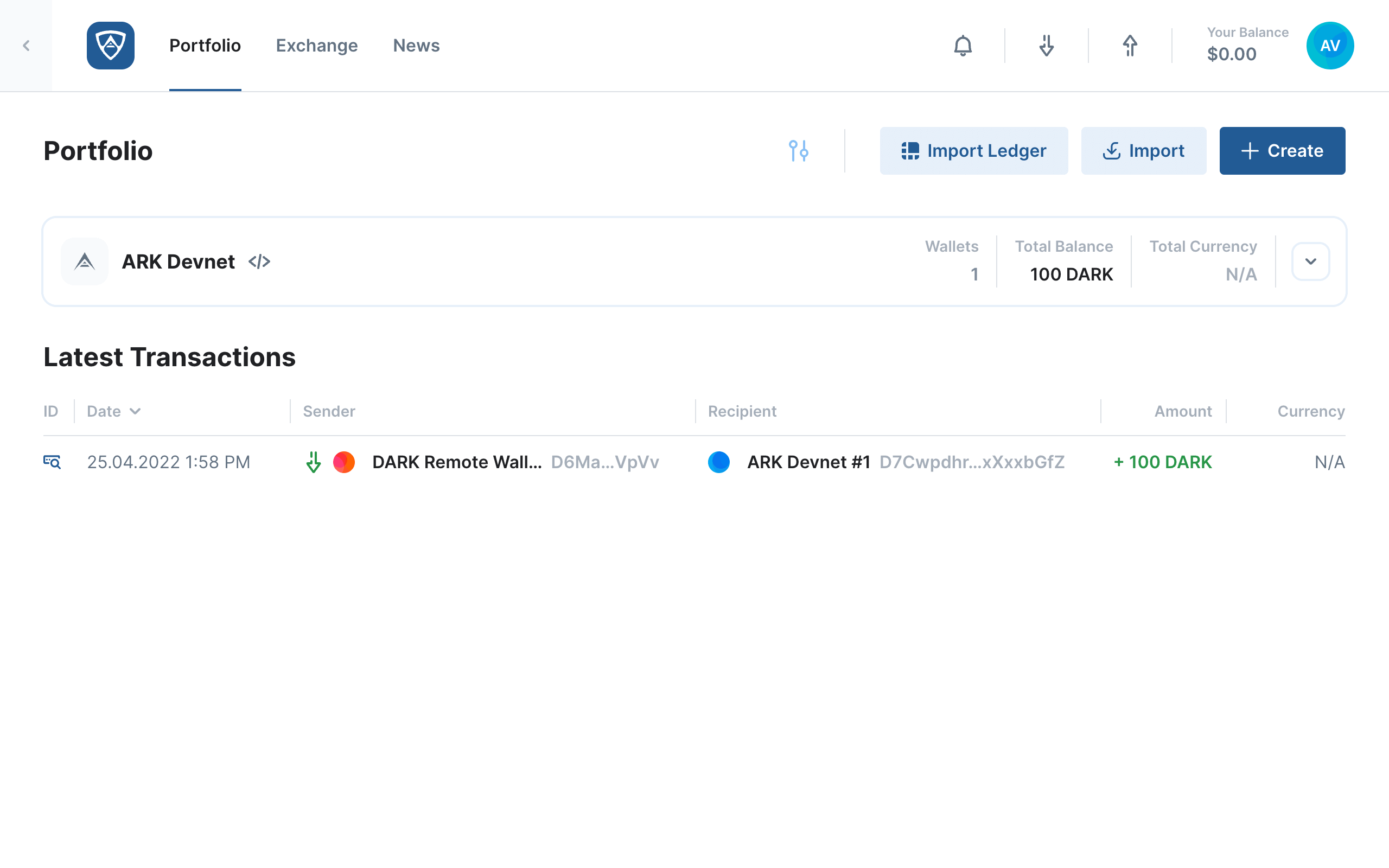Open the News tab
Viewport: 1389px width, 868px height.
click(x=416, y=46)
